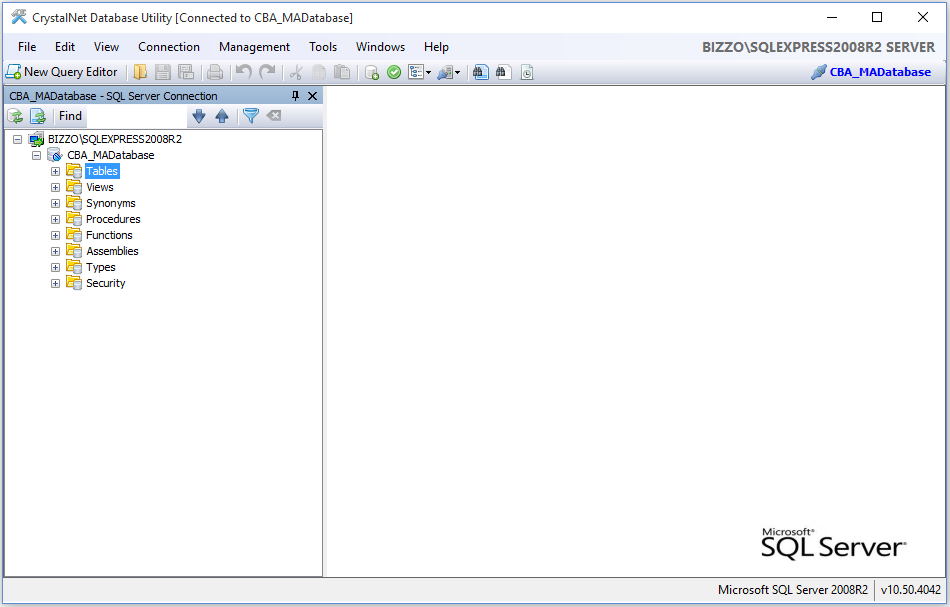Open the Help menu
The width and height of the screenshot is (950, 607).
436,47
